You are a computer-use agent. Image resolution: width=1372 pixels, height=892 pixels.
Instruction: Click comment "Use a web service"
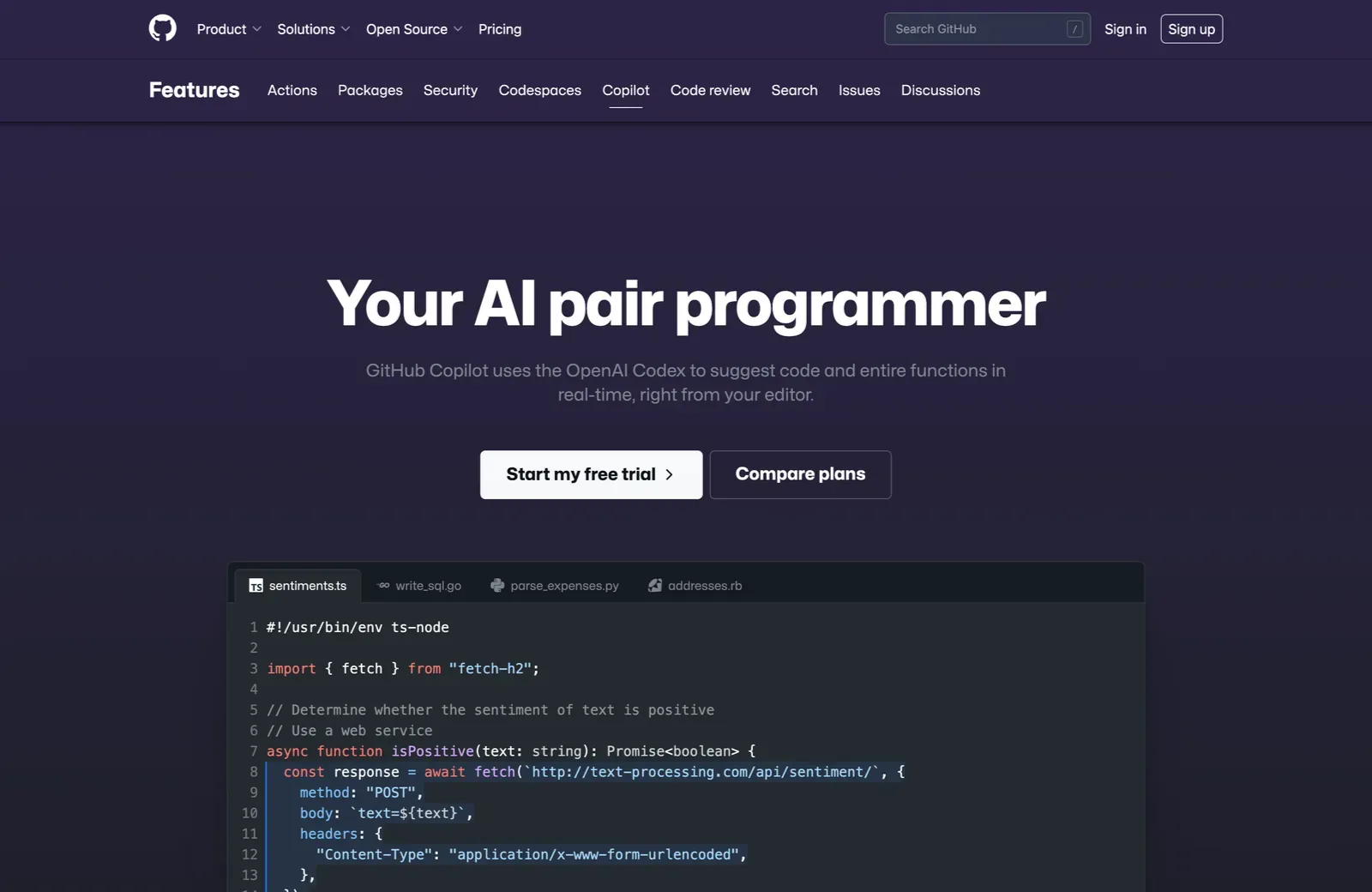point(350,730)
